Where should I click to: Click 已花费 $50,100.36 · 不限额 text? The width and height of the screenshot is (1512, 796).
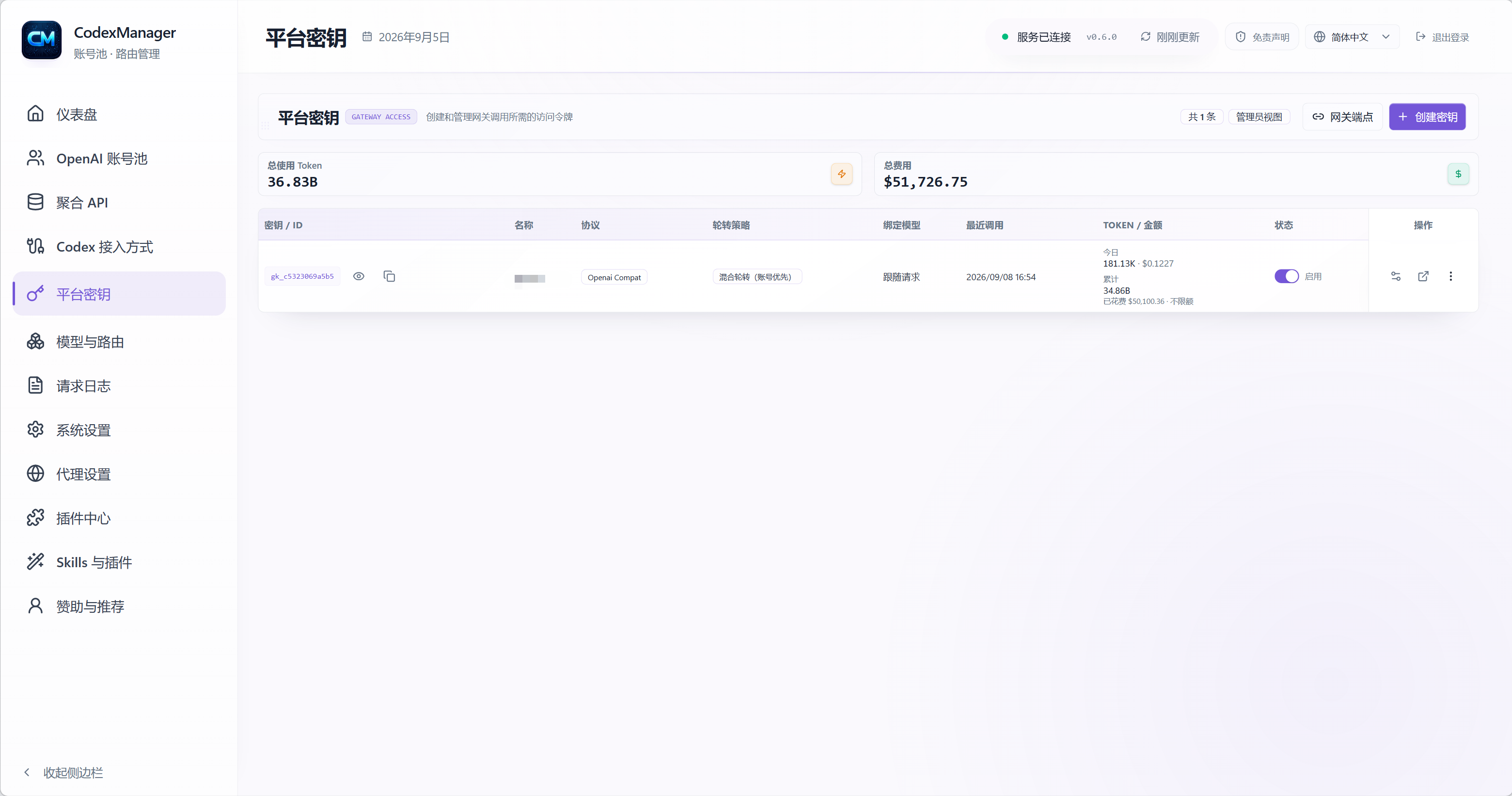[x=1148, y=302]
